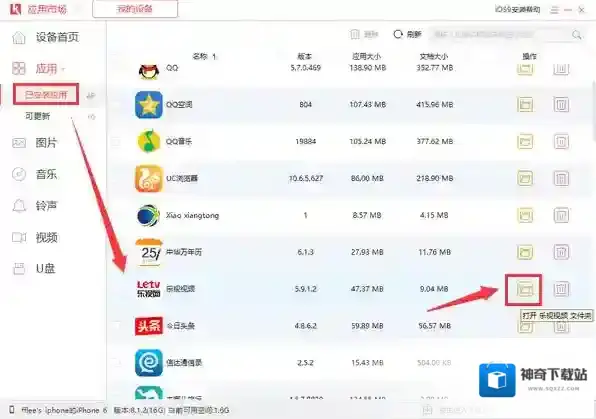This screenshot has height=419, width=596.
Task: Select 已安装应用 in the sidebar
Action: [x=46, y=94]
